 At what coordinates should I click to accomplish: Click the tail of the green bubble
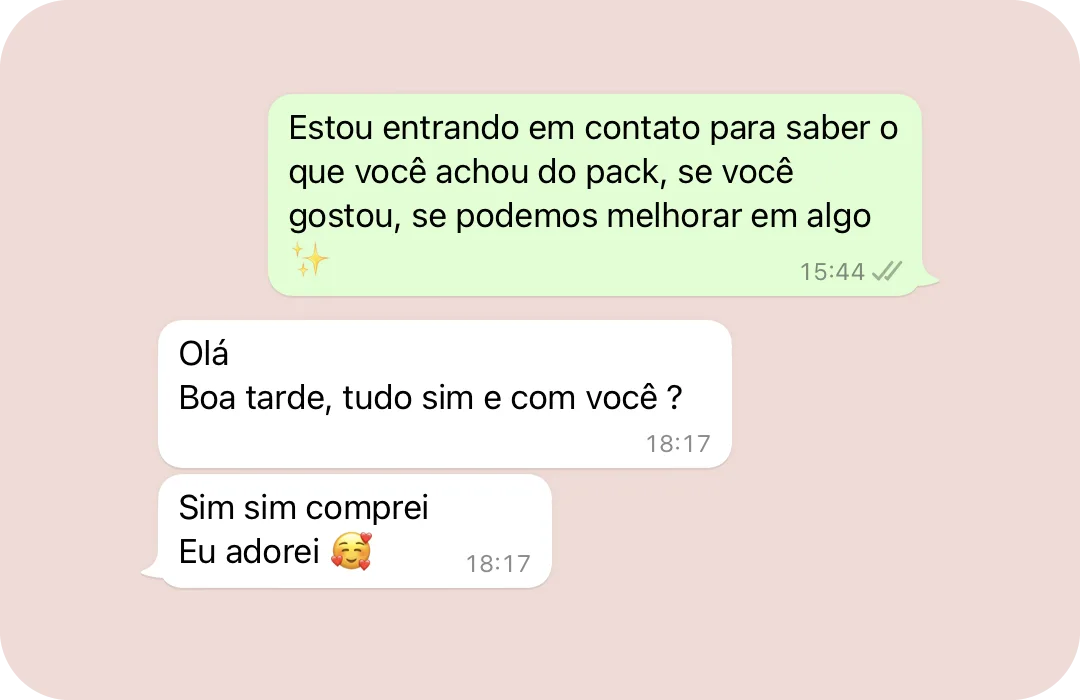pyautogui.click(x=928, y=278)
